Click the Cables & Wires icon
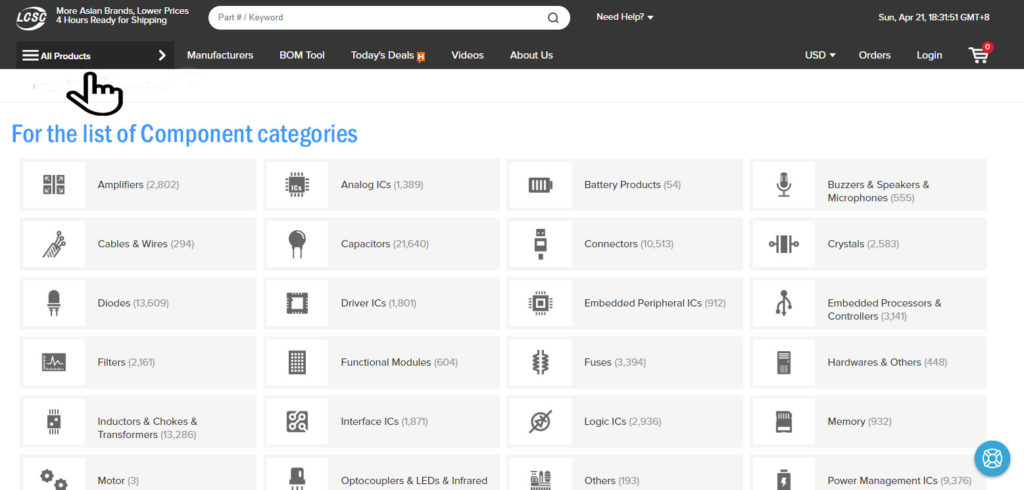 point(54,244)
